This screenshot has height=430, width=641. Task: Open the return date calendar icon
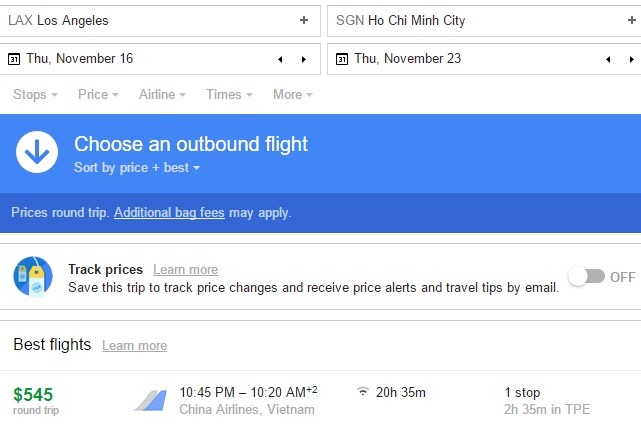pyautogui.click(x=342, y=59)
